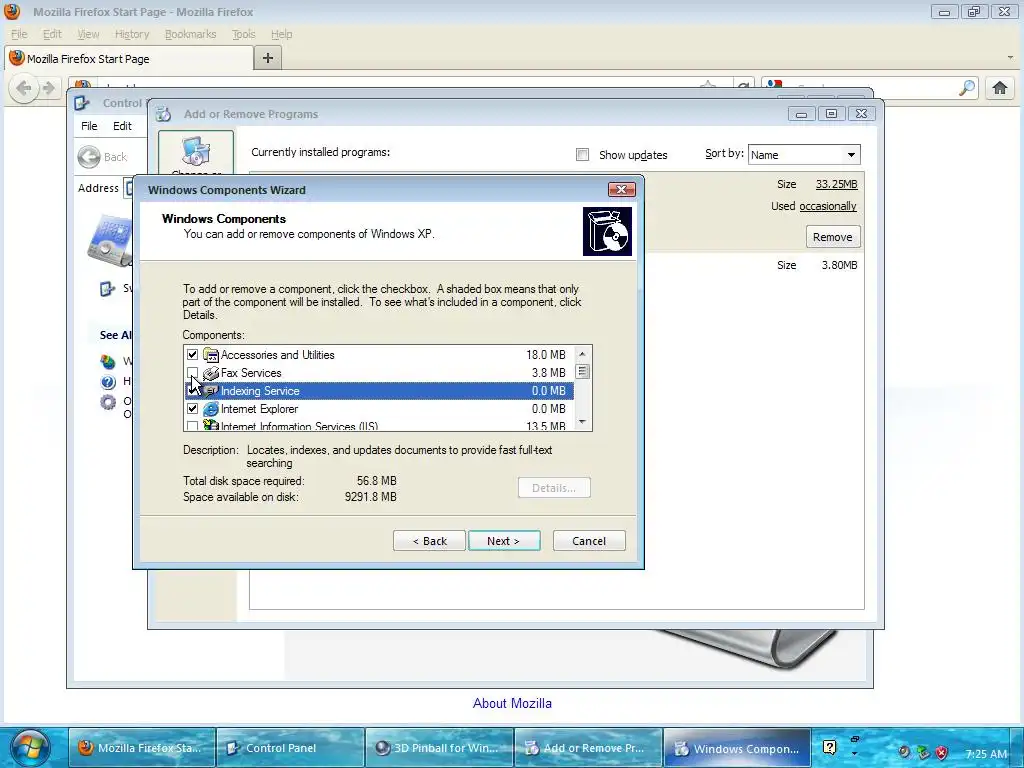Open Firefox tab list dropdown arrow
Image resolution: width=1024 pixels, height=768 pixels.
pos(1010,57)
